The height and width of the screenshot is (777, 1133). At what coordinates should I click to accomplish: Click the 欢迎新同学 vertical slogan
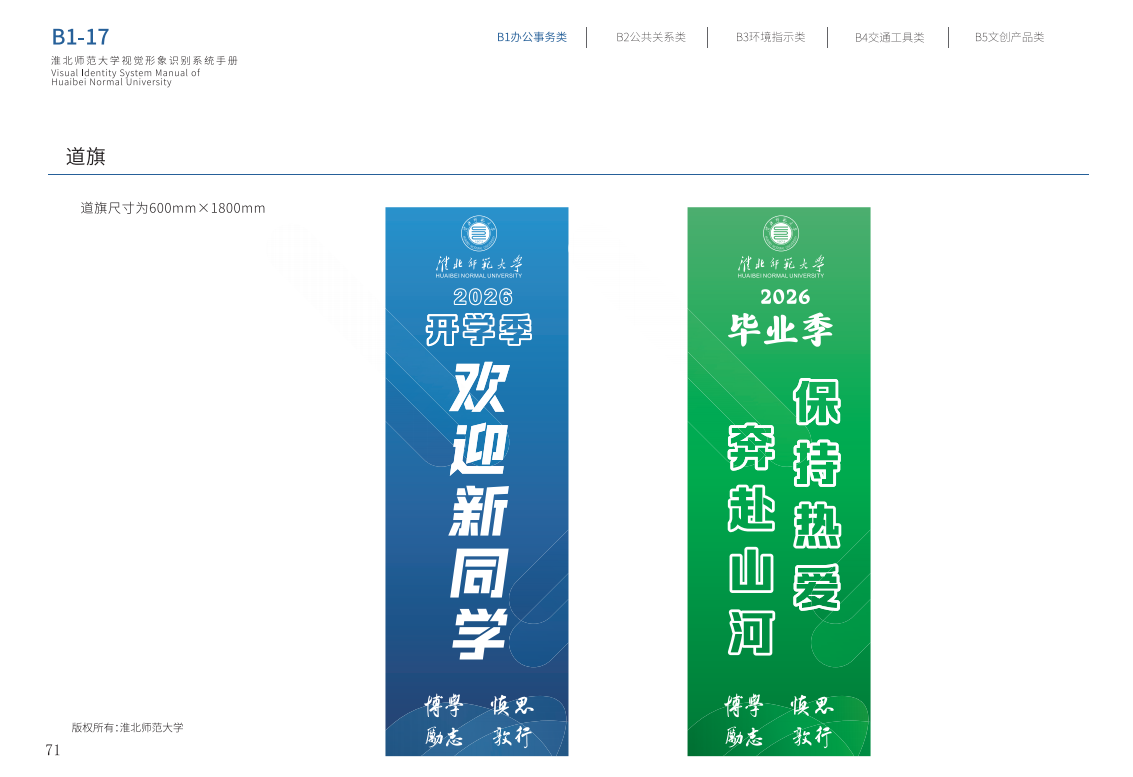tap(479, 512)
